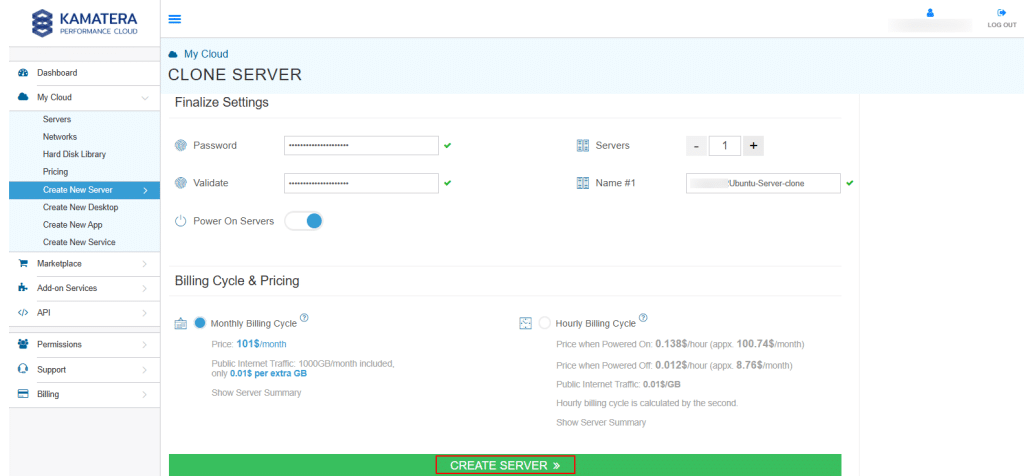
Task: Click Monthly Billing Cycle help icon
Action: click(x=304, y=318)
